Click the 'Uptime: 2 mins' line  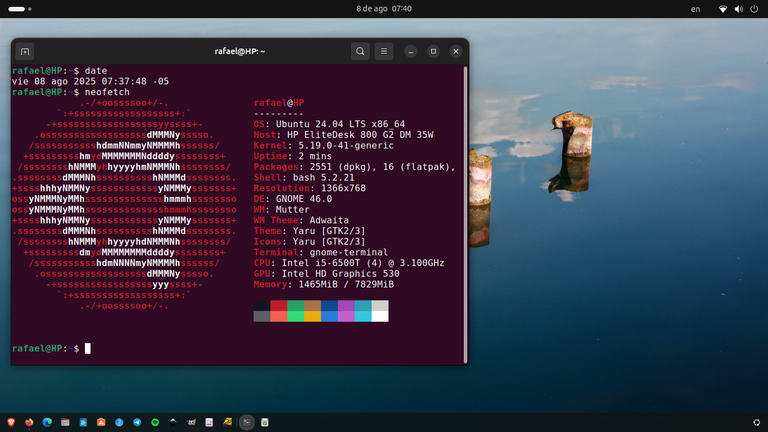[x=292, y=156]
